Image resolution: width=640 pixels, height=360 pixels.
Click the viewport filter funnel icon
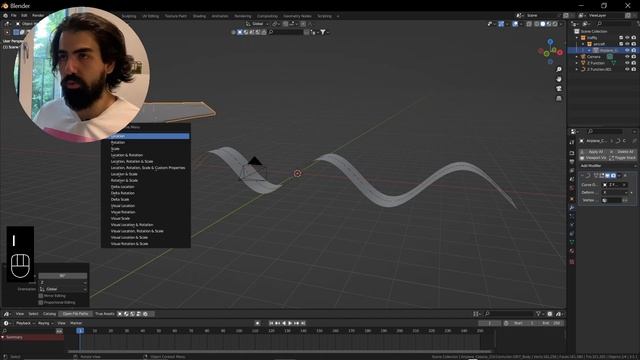point(323,32)
